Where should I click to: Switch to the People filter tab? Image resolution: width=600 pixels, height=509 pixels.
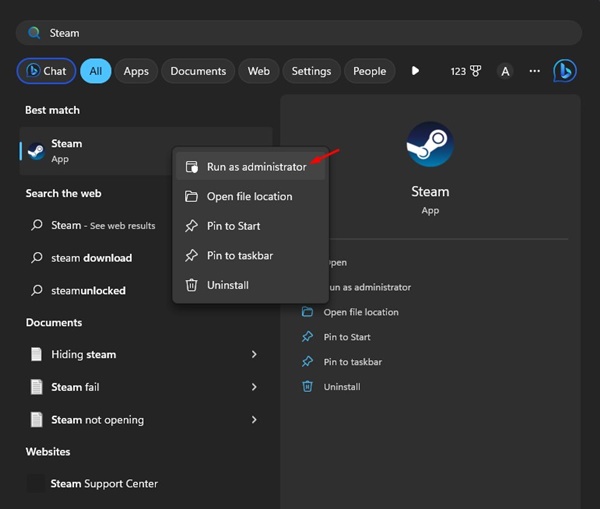(x=370, y=71)
